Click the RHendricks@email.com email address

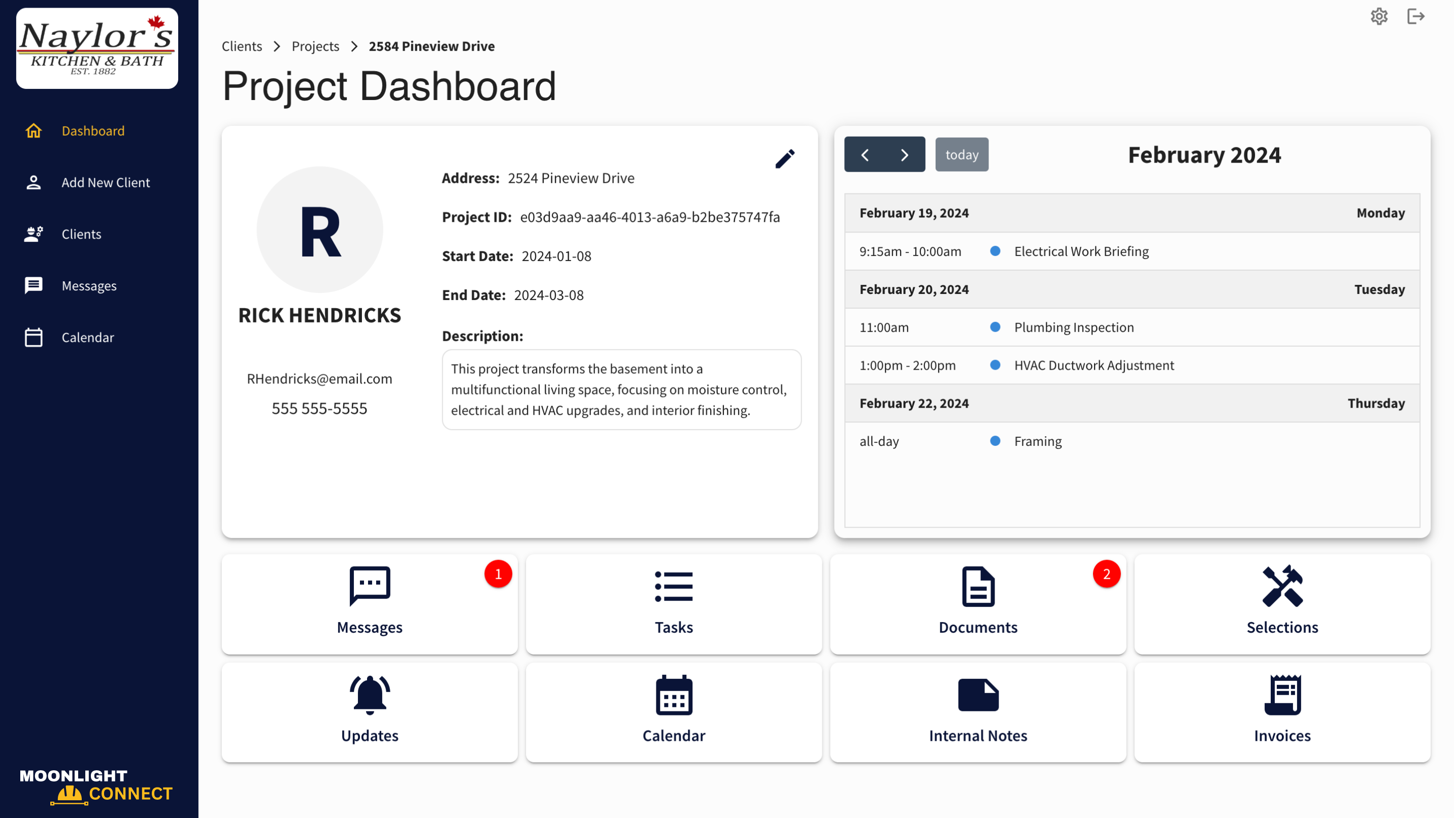(x=319, y=379)
